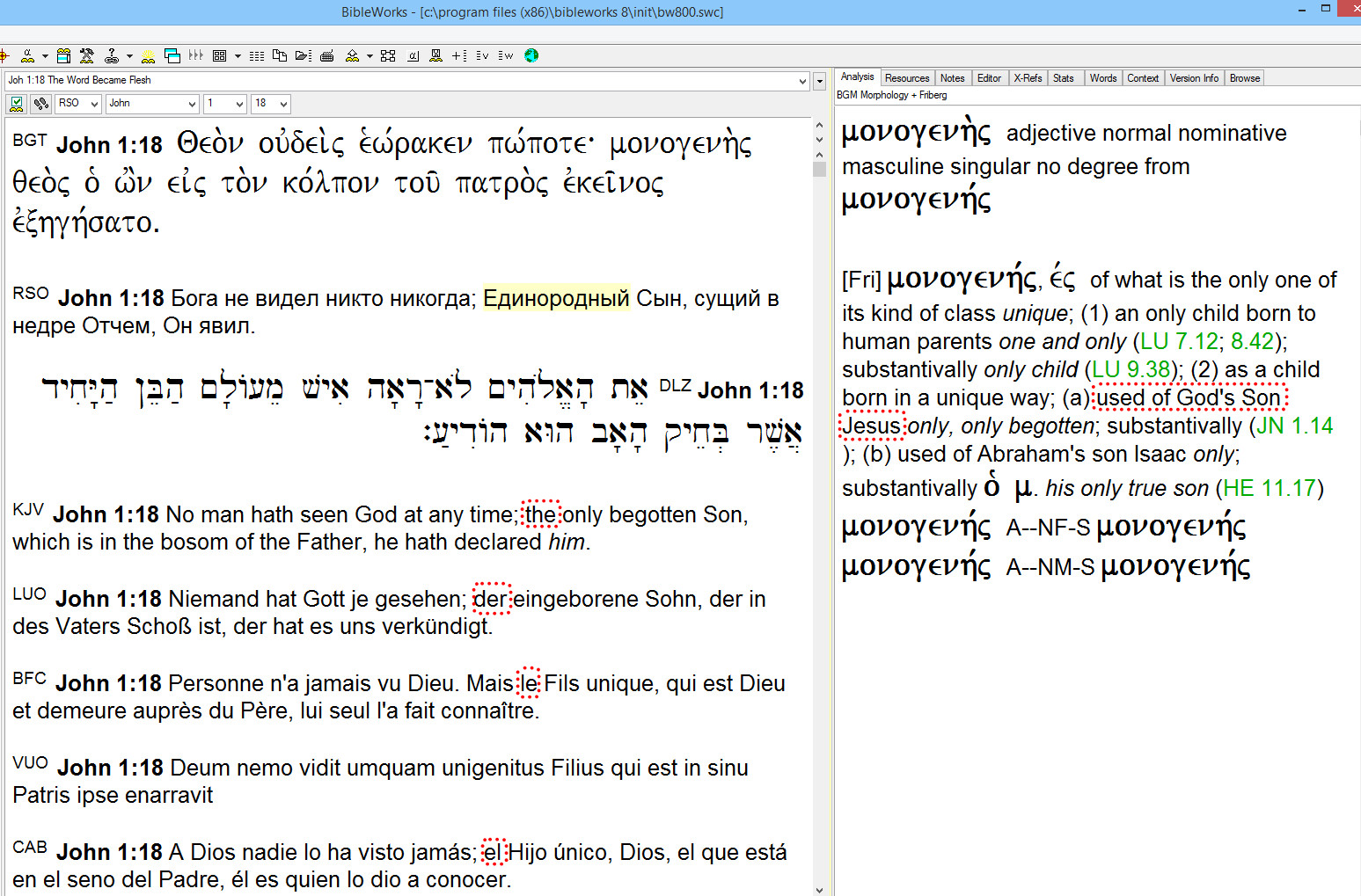Open the Stats tab
1361x896 pixels.
pos(1064,78)
